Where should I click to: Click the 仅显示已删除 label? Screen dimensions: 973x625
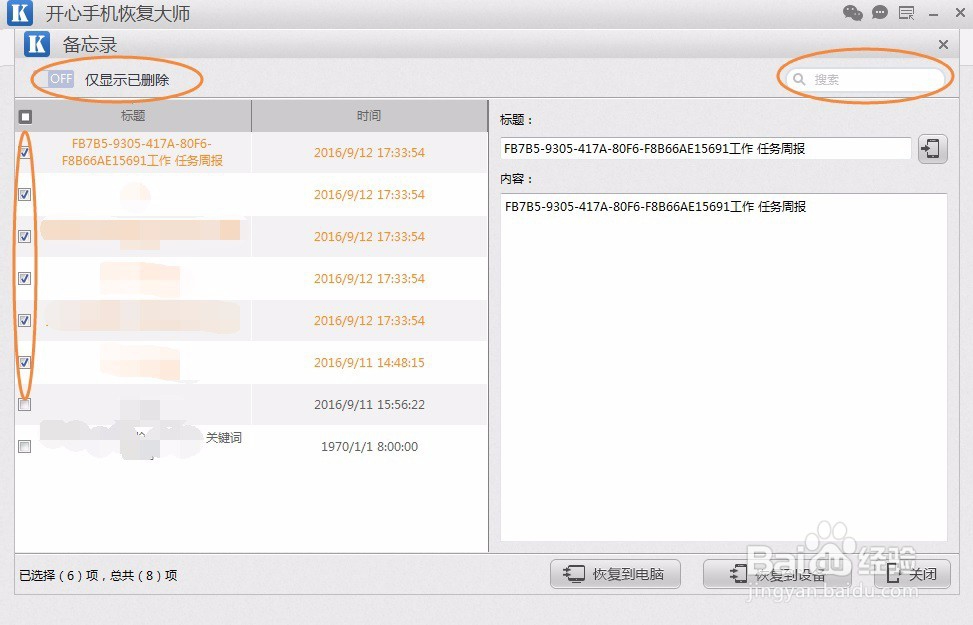[127, 79]
